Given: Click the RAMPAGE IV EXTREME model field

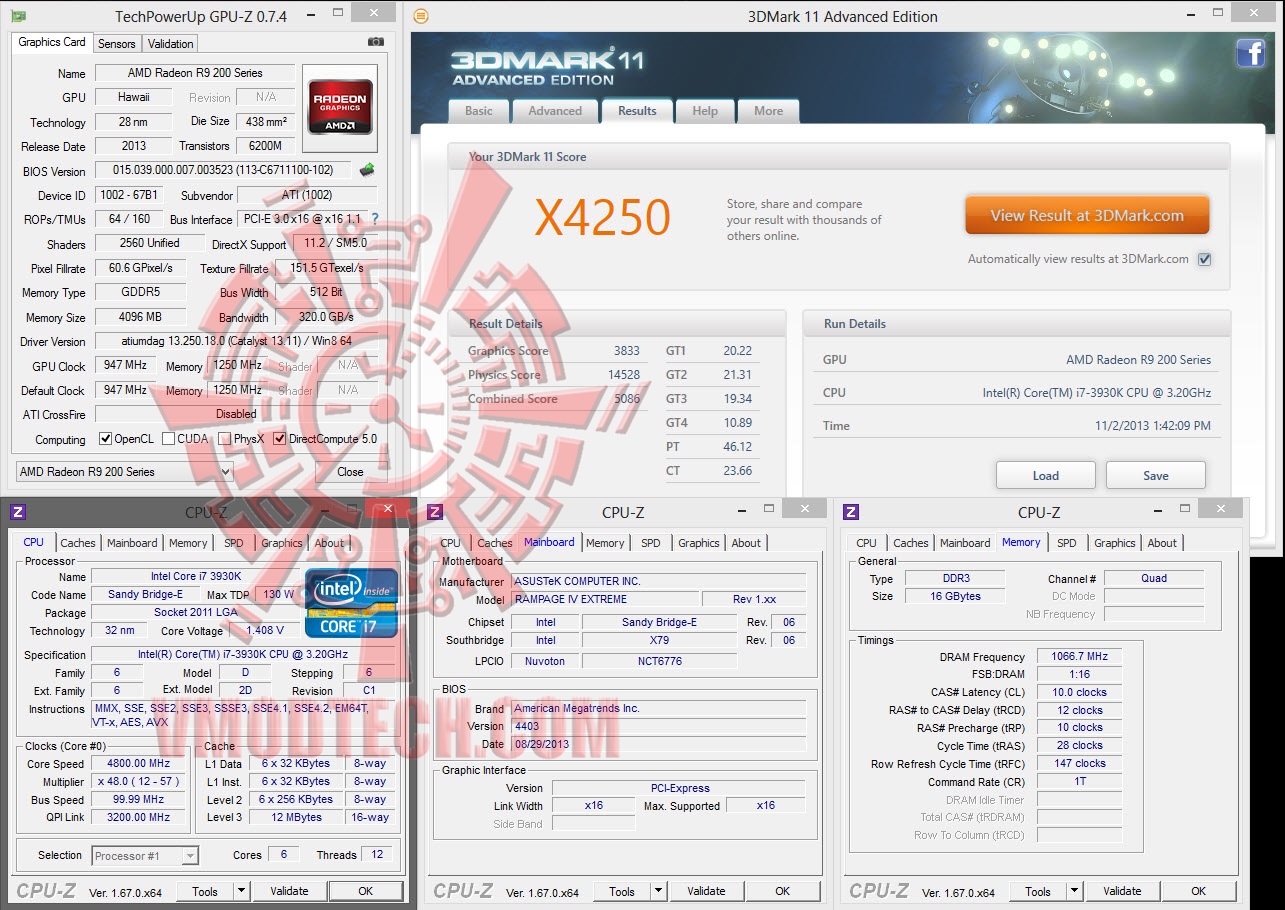Looking at the screenshot, I should coord(605,599).
